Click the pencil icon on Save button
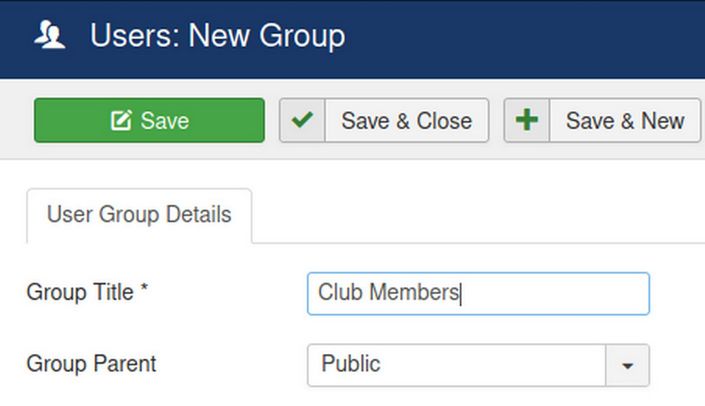The height and width of the screenshot is (406, 705). [122, 121]
